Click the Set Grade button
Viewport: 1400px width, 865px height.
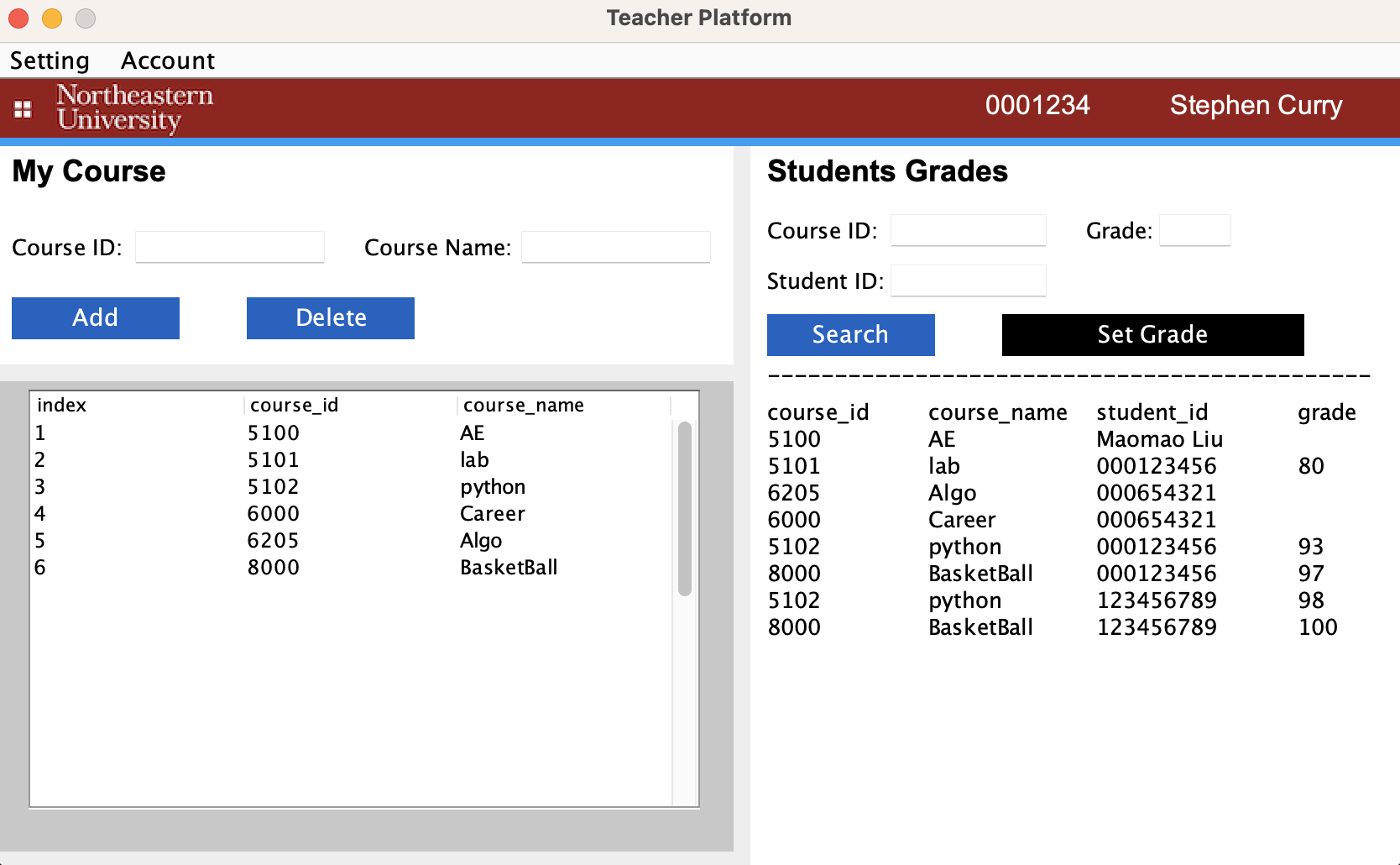(x=1153, y=335)
